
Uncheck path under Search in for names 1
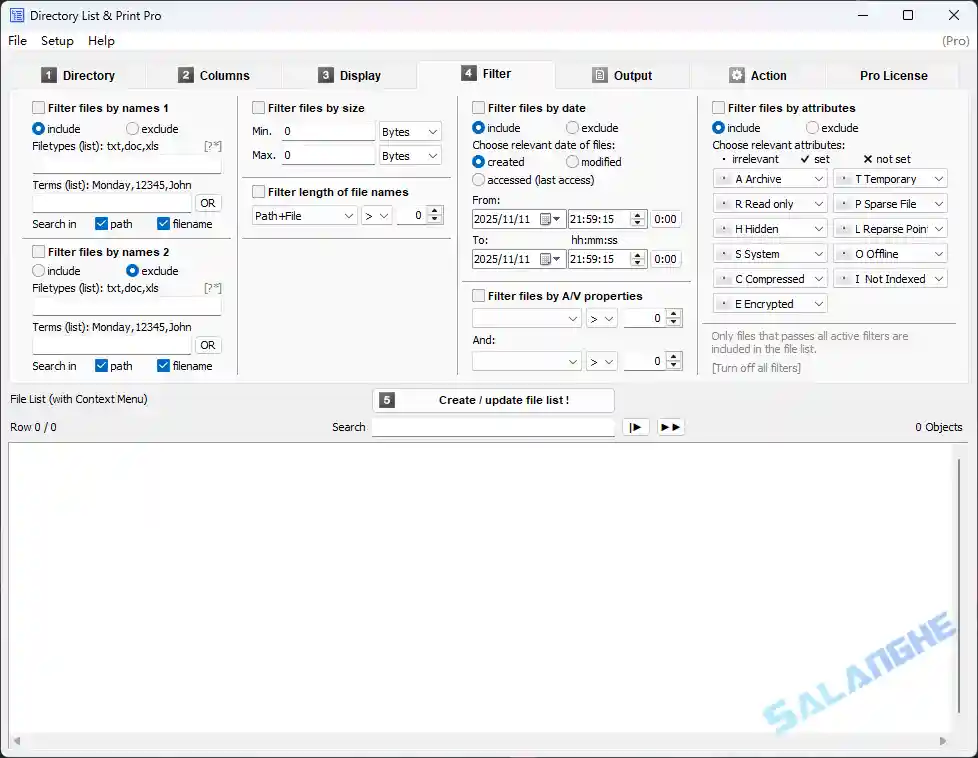coord(96,224)
